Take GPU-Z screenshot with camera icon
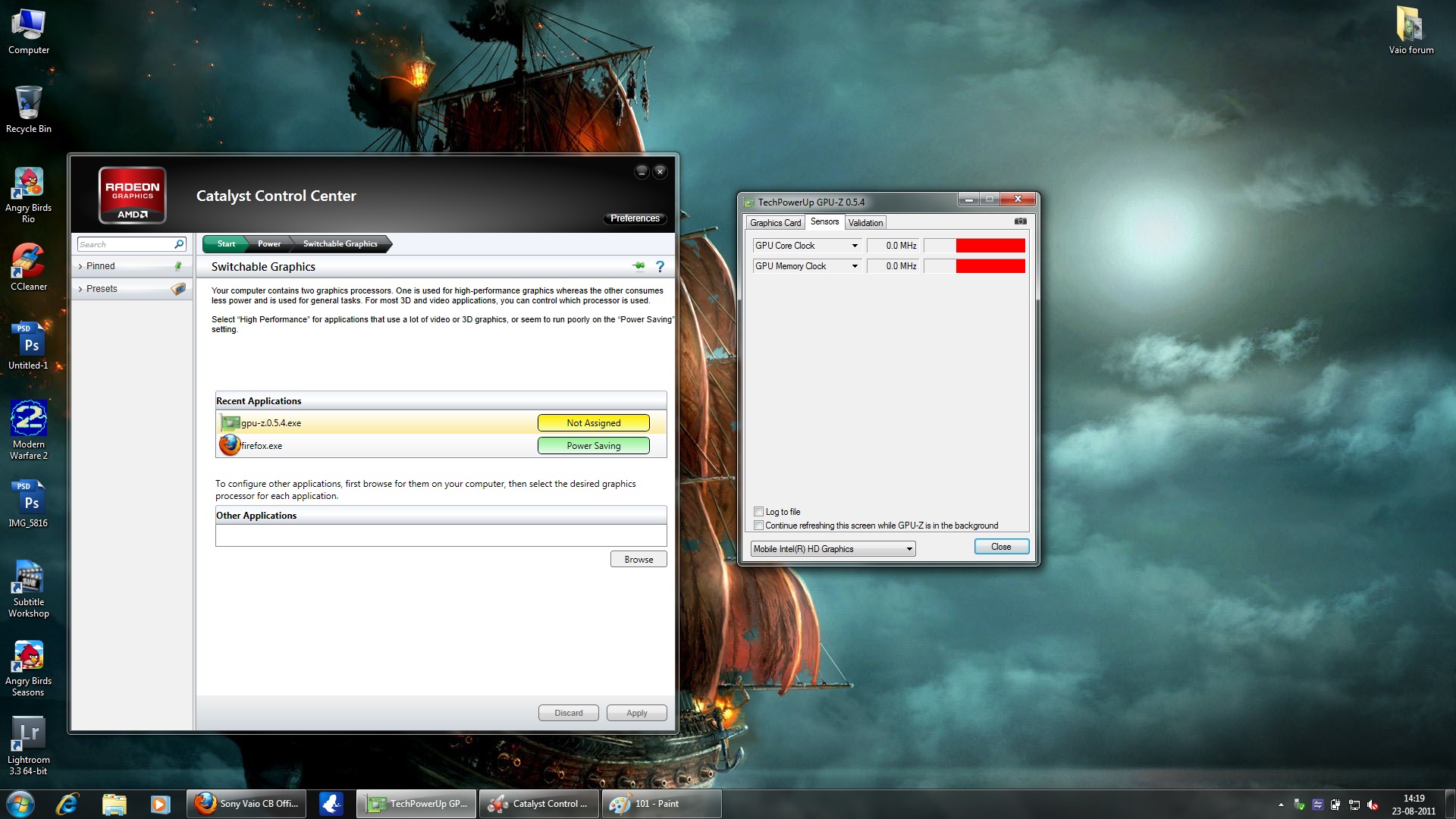The image size is (1456, 819). coord(1021,221)
